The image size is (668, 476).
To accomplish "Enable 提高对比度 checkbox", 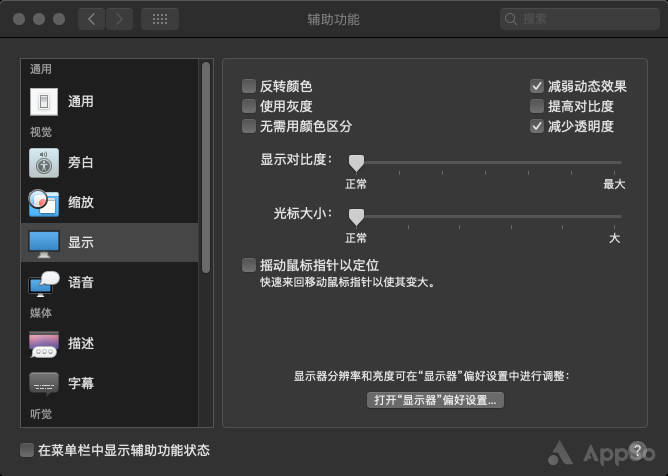I will click(x=537, y=106).
